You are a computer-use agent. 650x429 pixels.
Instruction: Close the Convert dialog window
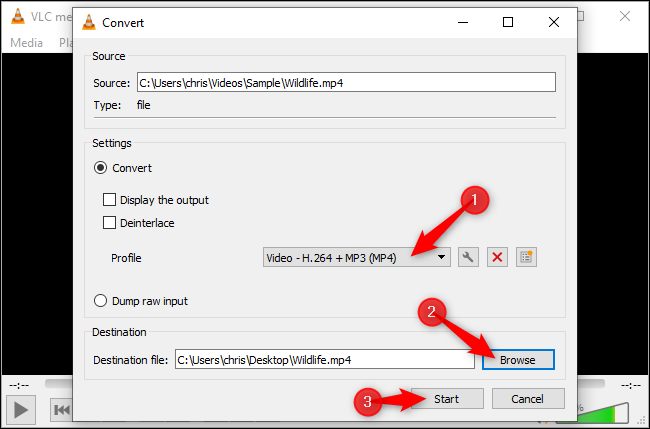tap(554, 22)
